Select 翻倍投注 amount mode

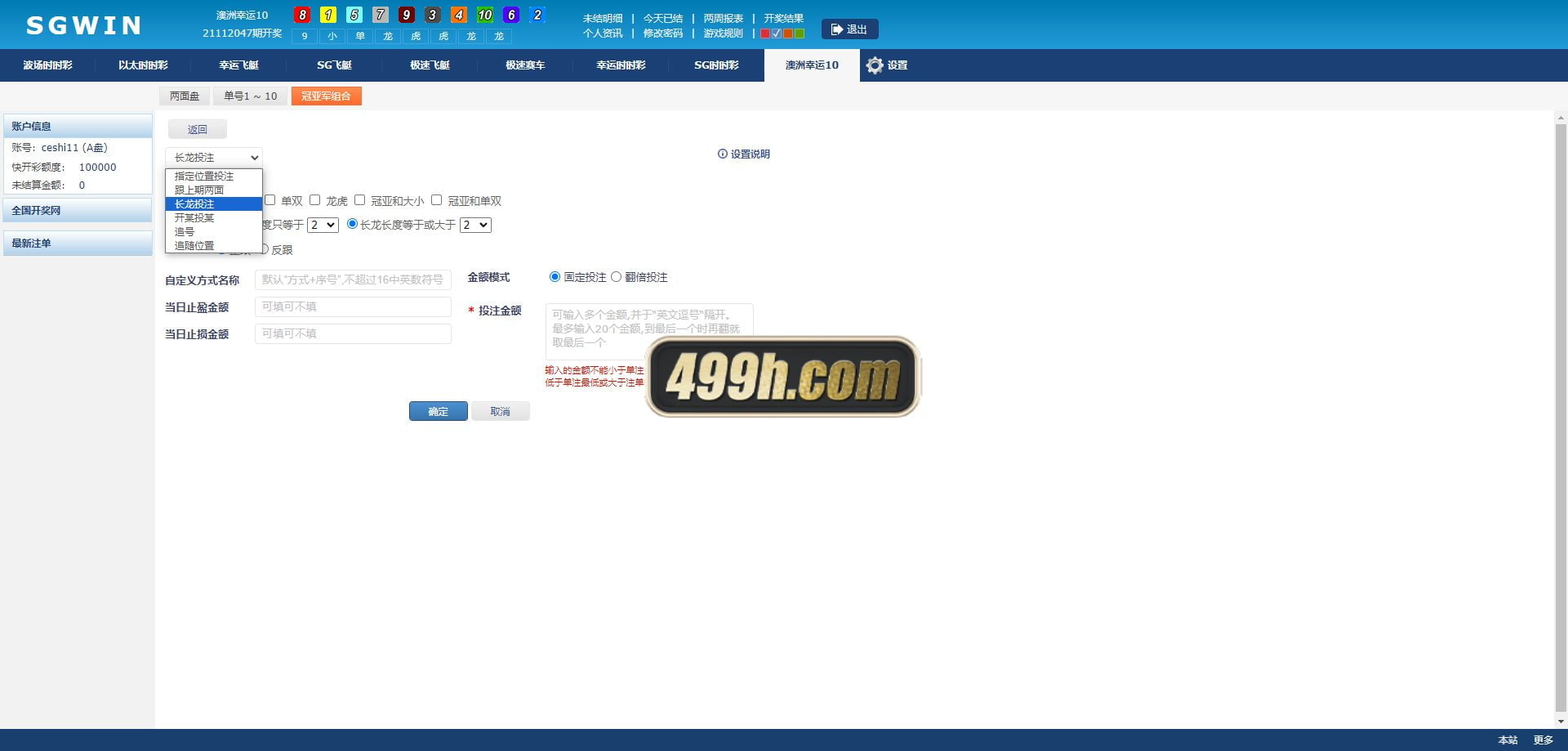(x=616, y=277)
